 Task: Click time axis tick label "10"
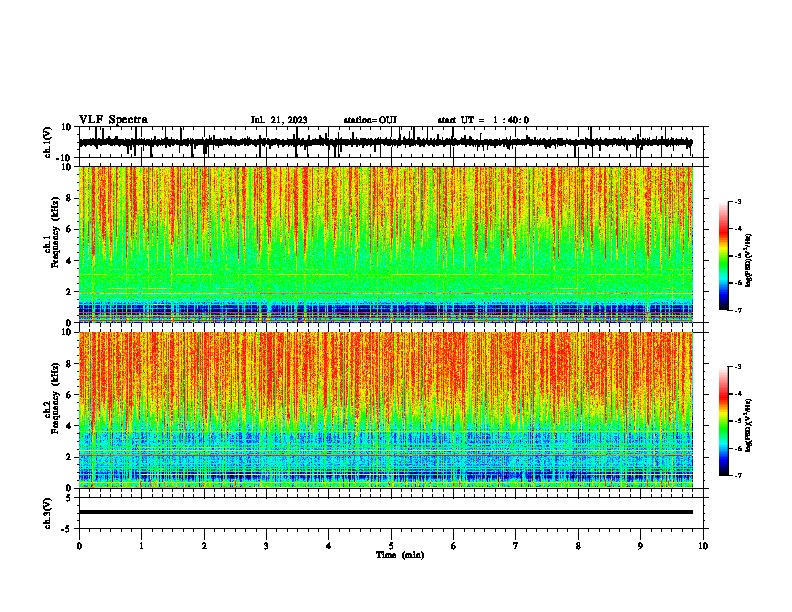click(x=703, y=546)
